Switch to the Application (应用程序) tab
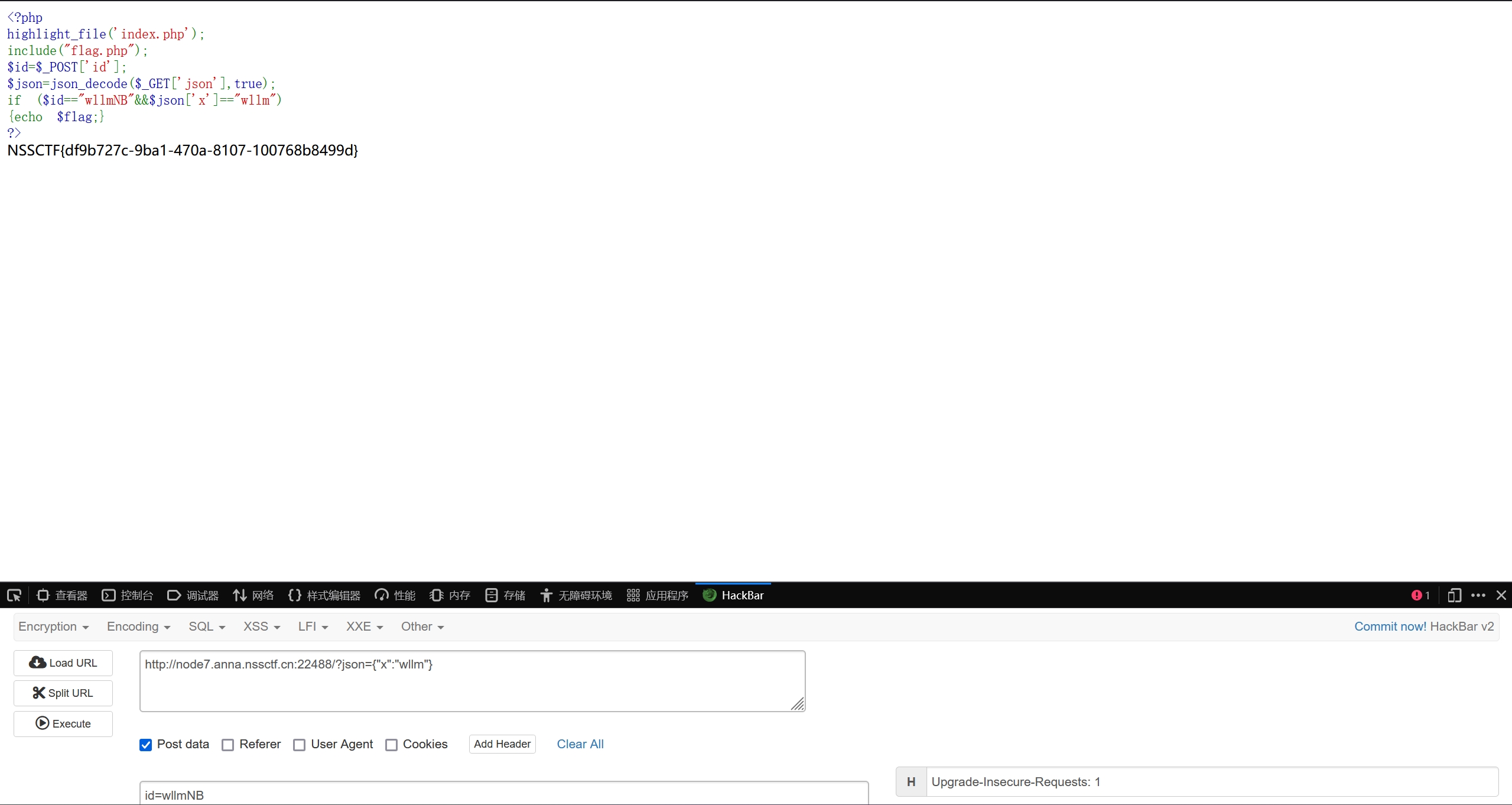The width and height of the screenshot is (1512, 805). click(x=658, y=595)
